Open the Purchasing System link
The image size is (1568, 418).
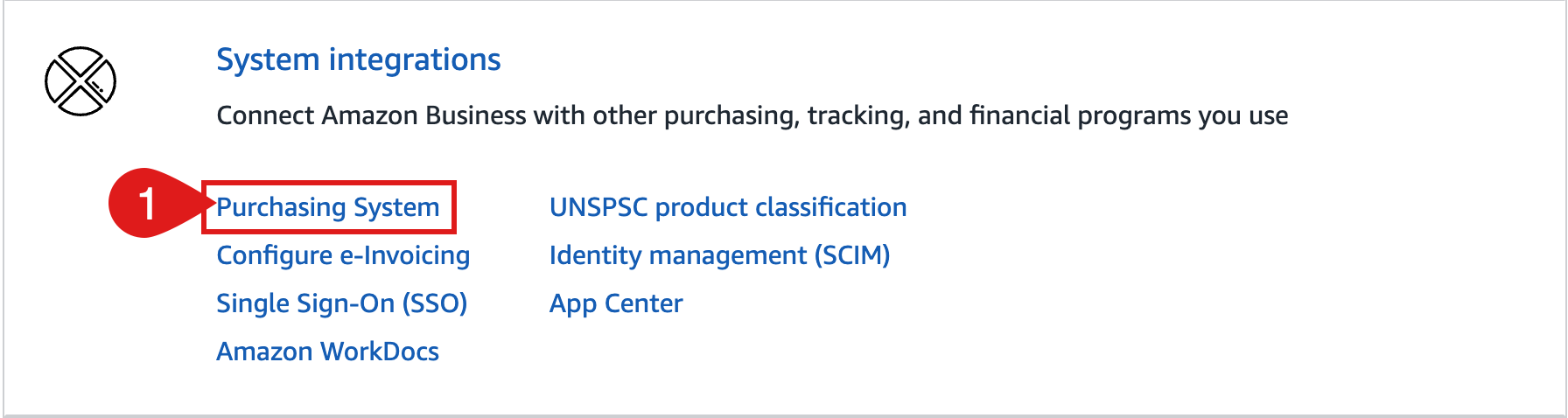(328, 207)
